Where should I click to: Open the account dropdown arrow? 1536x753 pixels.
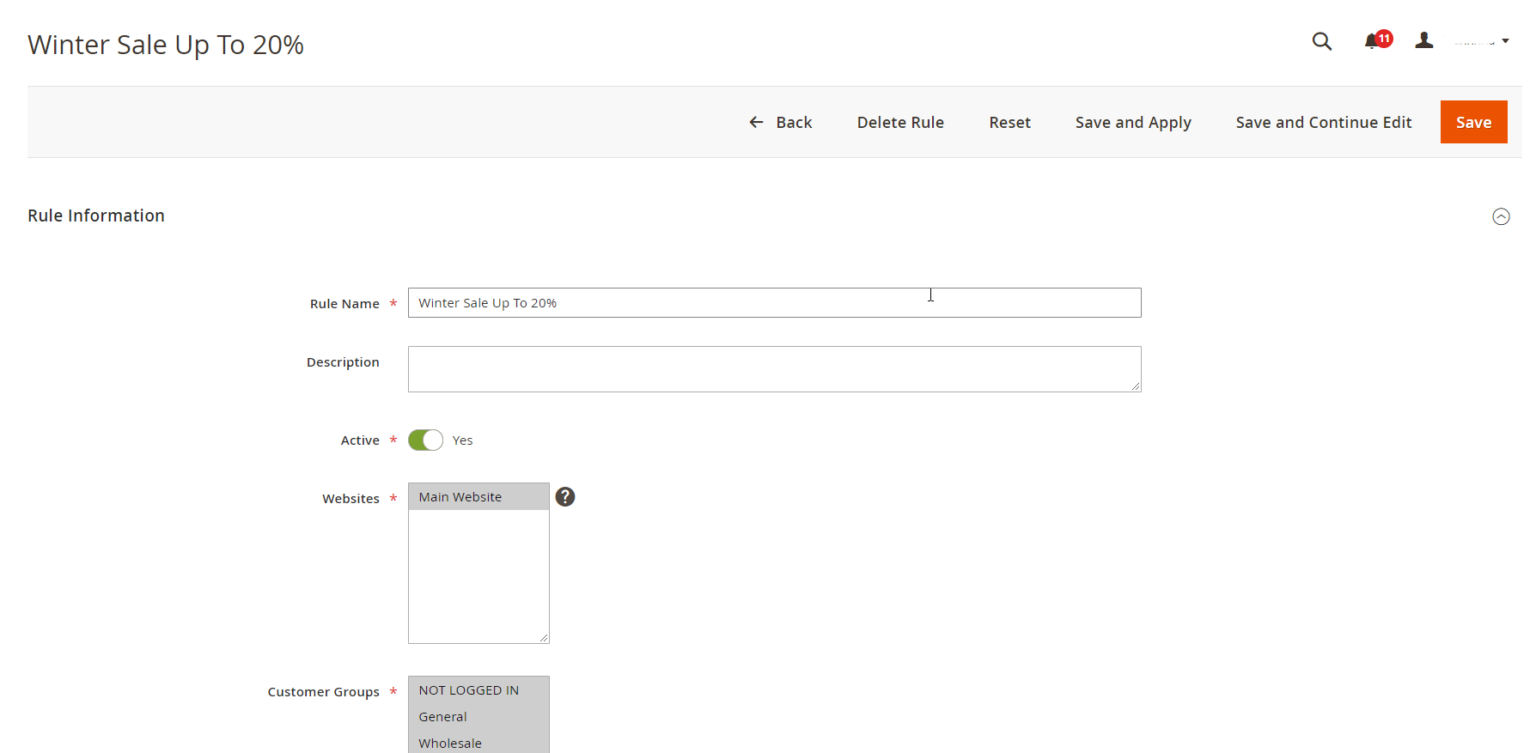(x=1505, y=41)
